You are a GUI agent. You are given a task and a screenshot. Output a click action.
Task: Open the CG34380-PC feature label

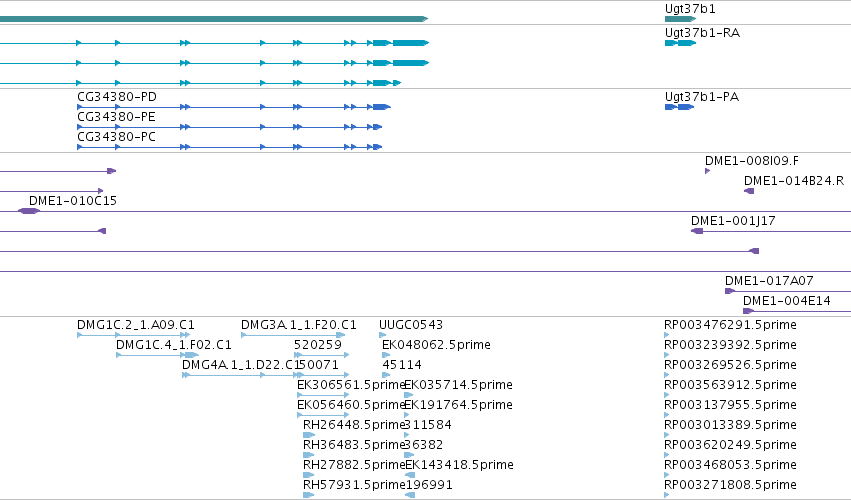116,137
